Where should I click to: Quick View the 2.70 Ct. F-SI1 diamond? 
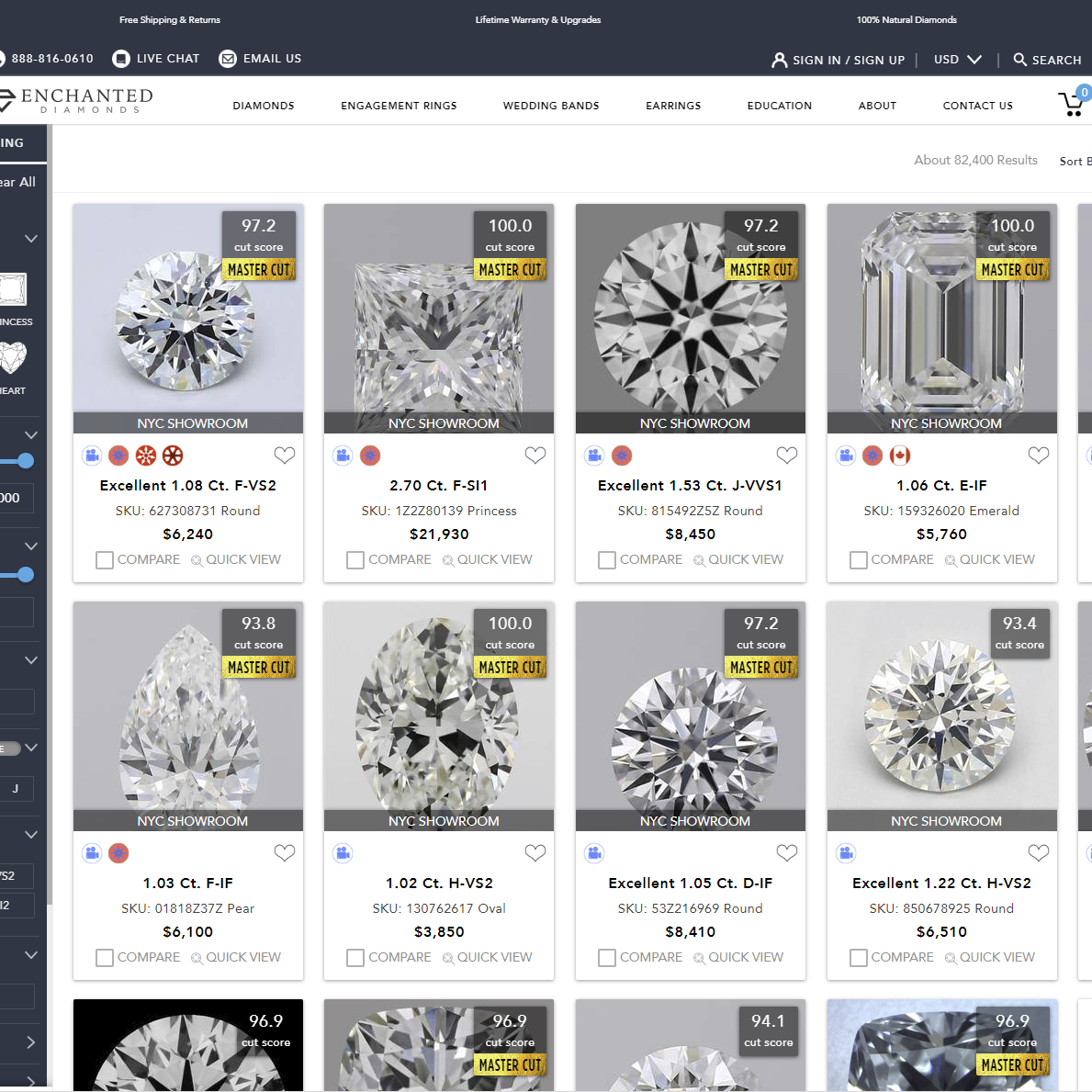pos(487,560)
